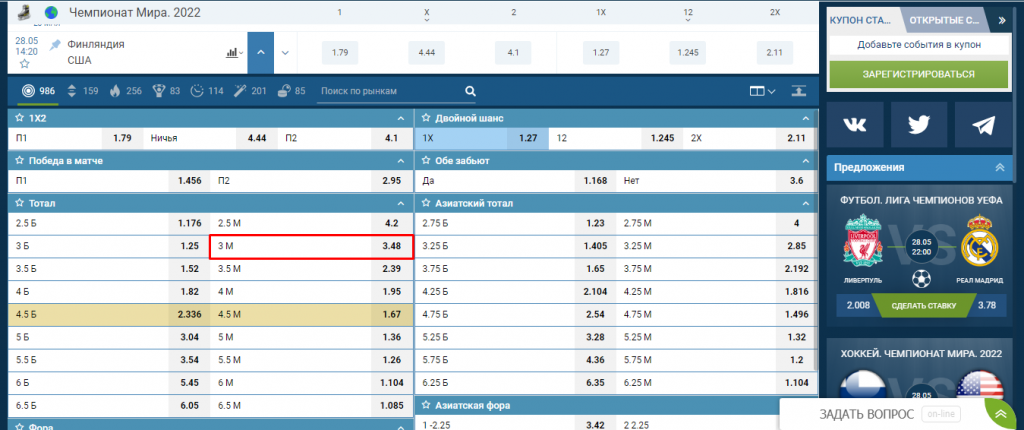The width and height of the screenshot is (1024, 430).
Task: Favorite the Finland-USA match using star under the time
Action: tap(24, 64)
